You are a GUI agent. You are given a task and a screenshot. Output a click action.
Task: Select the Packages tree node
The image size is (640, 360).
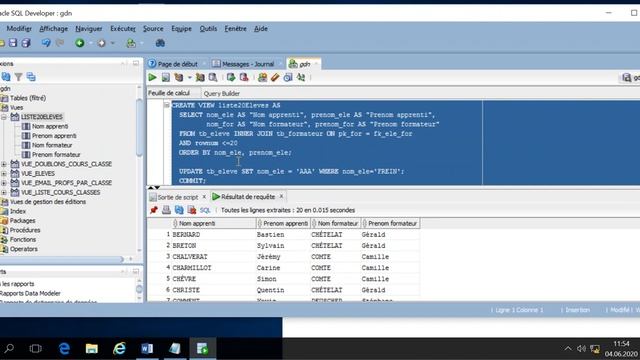[x=22, y=220]
